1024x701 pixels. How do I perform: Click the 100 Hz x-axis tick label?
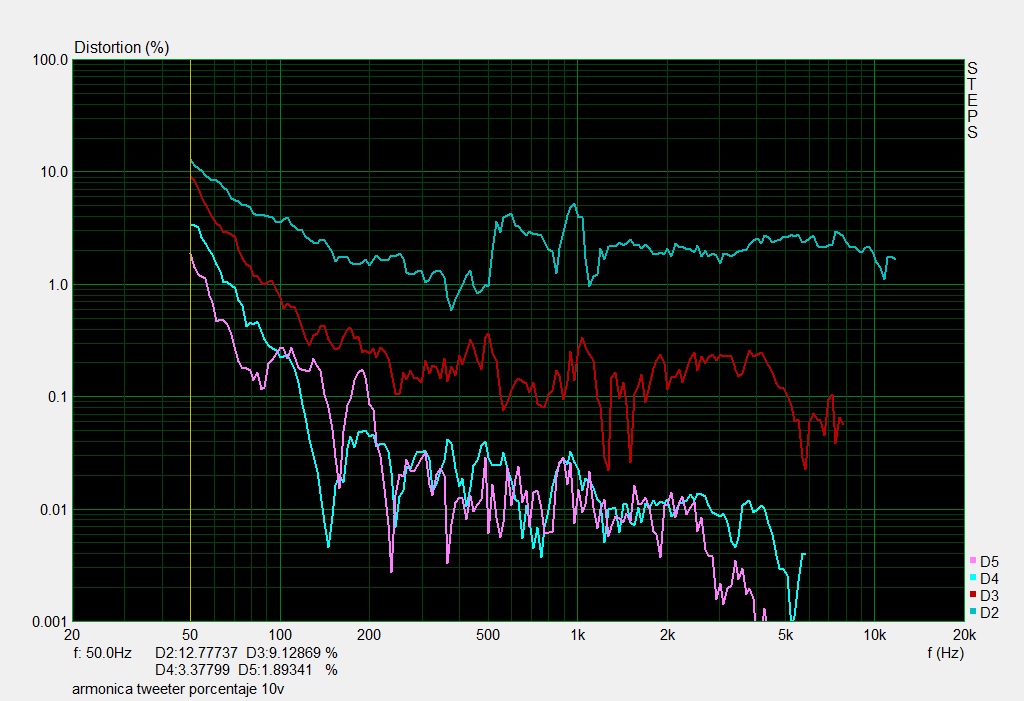(280, 635)
